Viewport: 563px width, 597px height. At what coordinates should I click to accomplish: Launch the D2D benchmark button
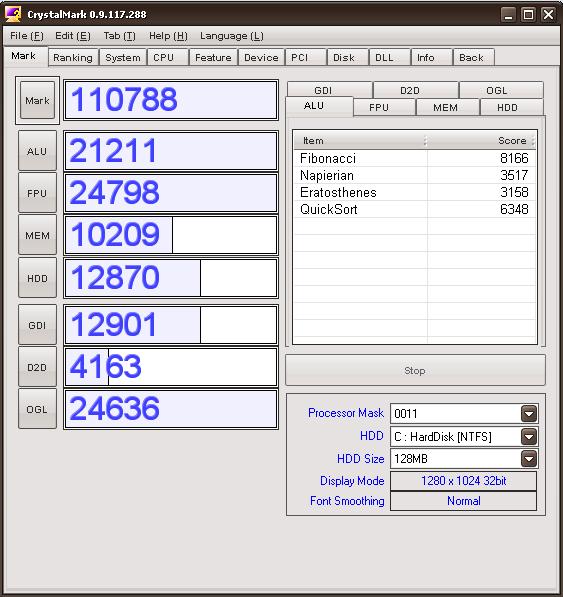click(37, 367)
